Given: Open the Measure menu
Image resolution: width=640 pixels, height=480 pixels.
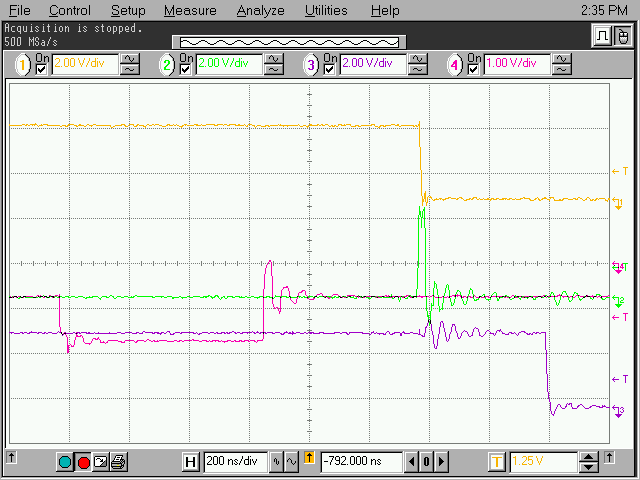Looking at the screenshot, I should pyautogui.click(x=190, y=11).
